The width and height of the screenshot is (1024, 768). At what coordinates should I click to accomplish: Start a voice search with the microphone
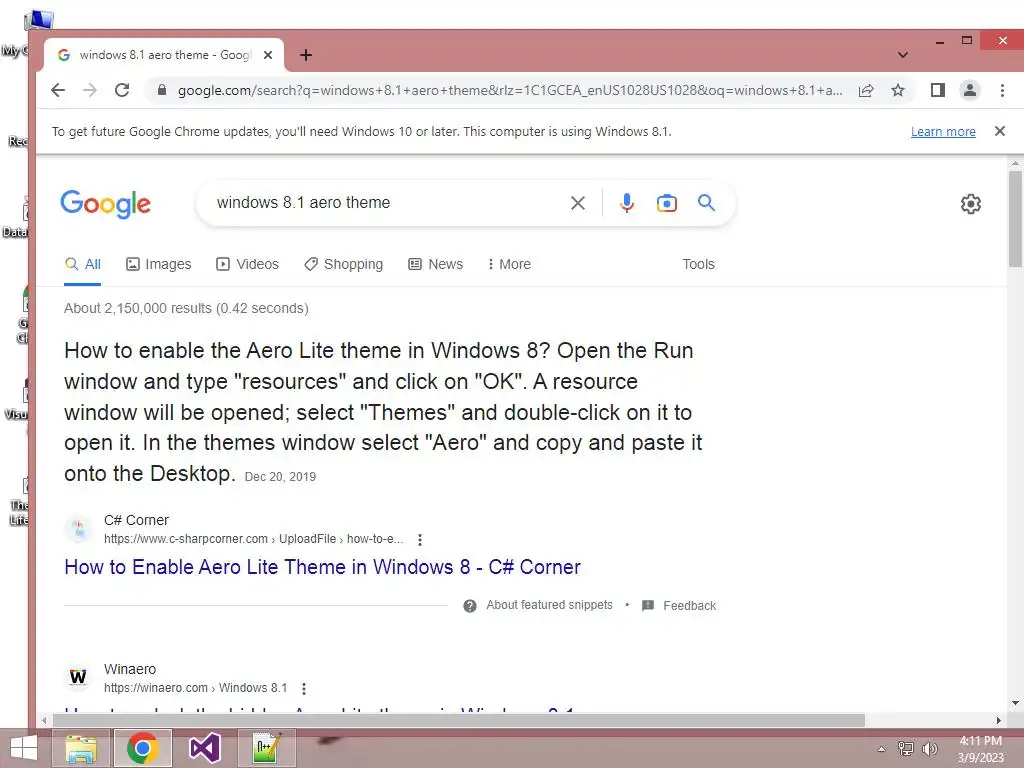626,203
